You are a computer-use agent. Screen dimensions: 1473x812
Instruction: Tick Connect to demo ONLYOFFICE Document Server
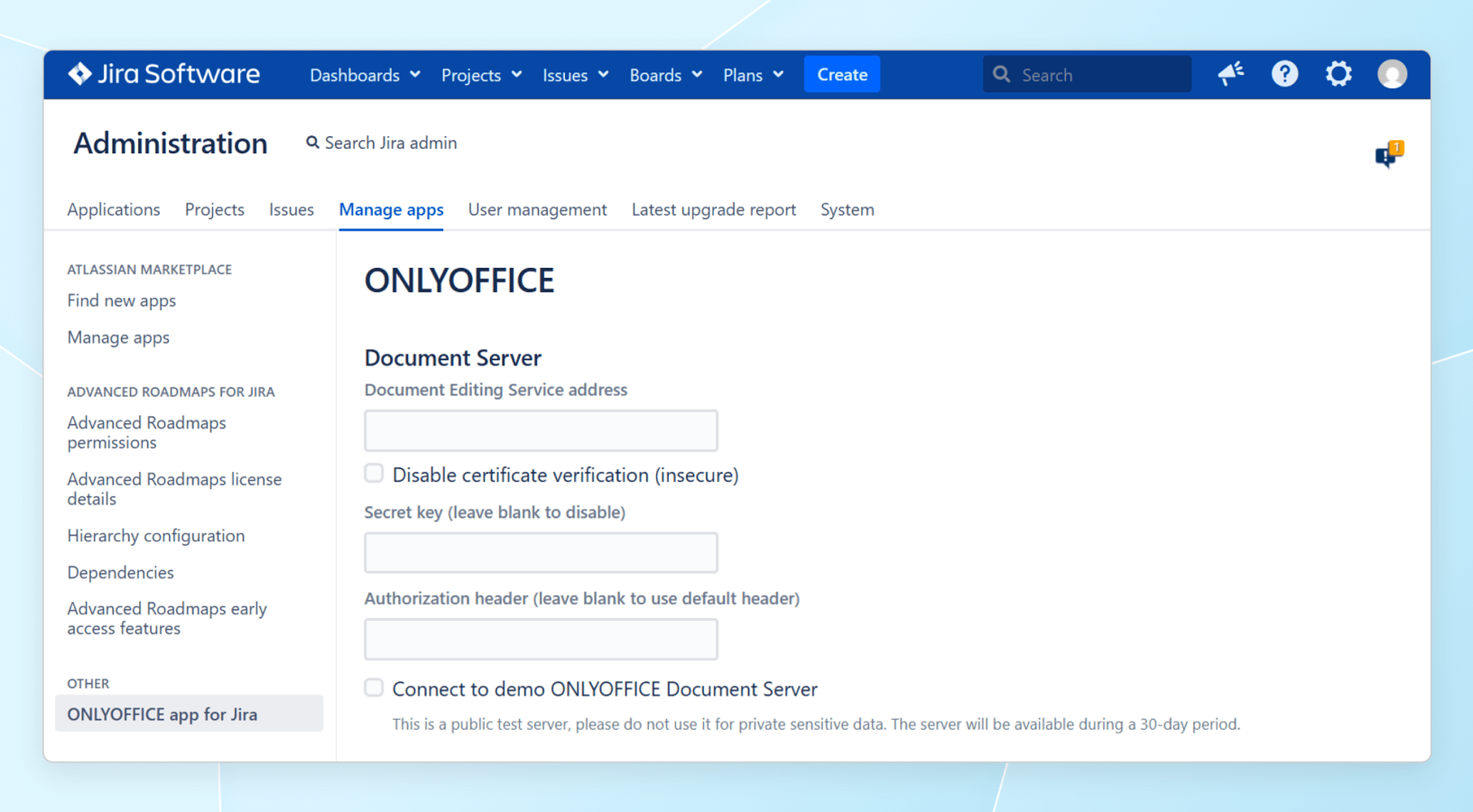point(374,687)
